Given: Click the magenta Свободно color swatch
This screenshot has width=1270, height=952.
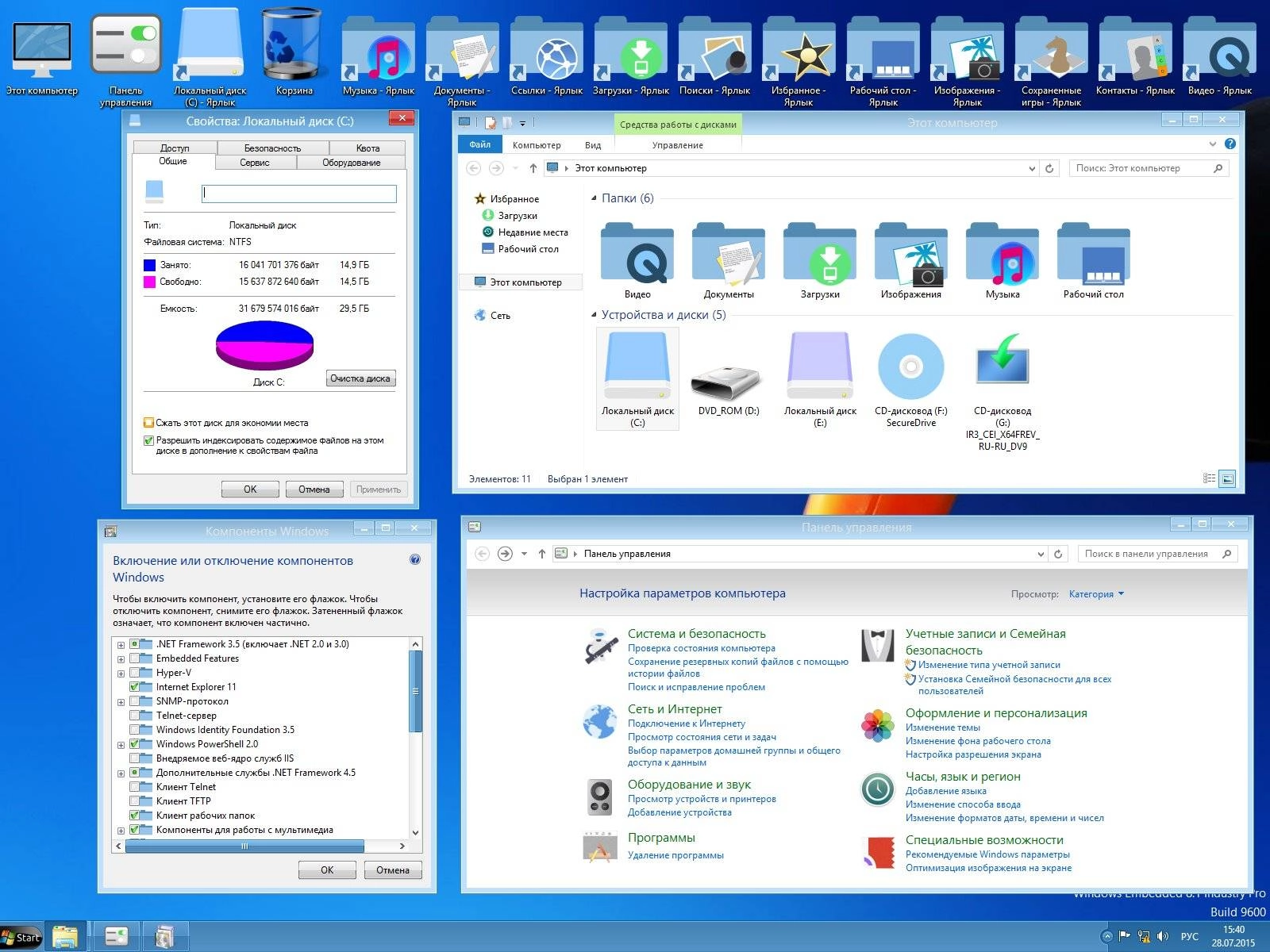Looking at the screenshot, I should (x=149, y=282).
